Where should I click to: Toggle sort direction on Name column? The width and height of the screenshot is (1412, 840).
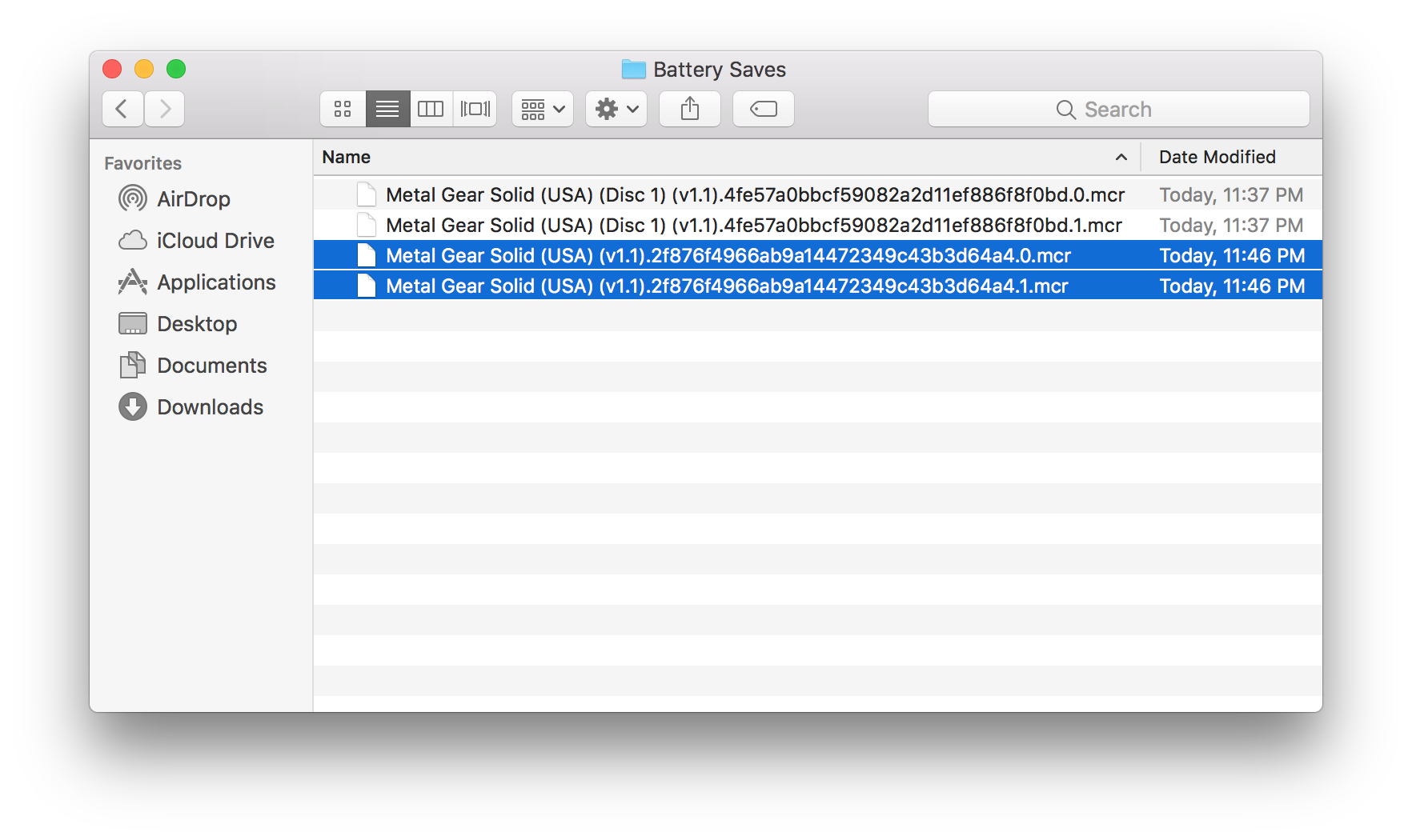coord(1121,157)
